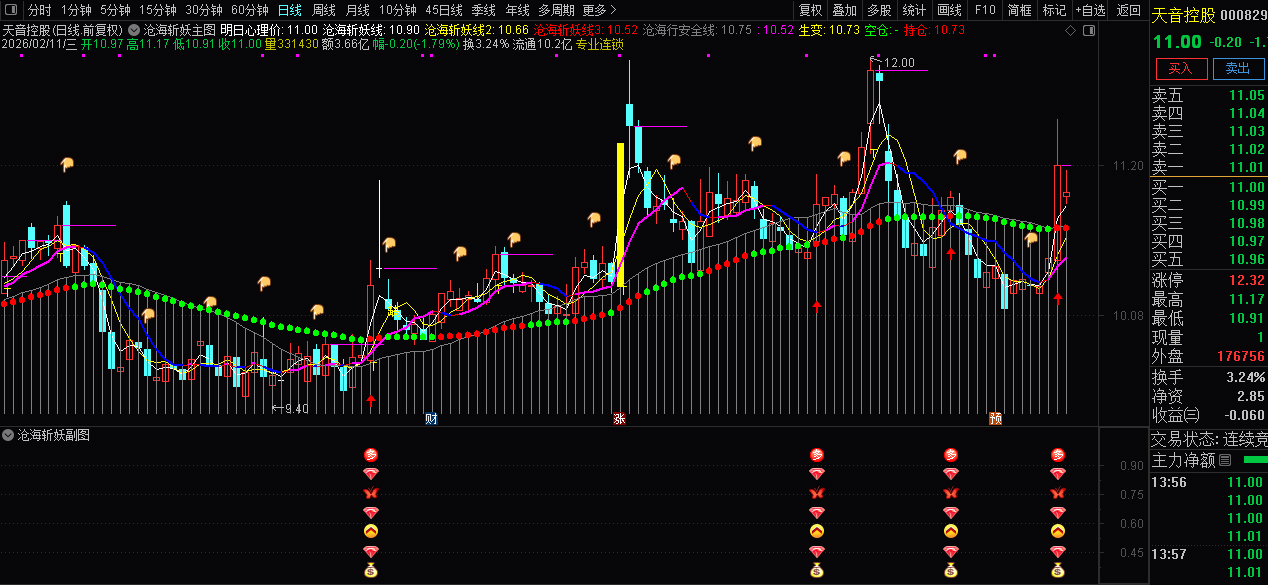
Task: Click butterfly icon in rightmost sub-chart signal column
Action: (1058, 493)
